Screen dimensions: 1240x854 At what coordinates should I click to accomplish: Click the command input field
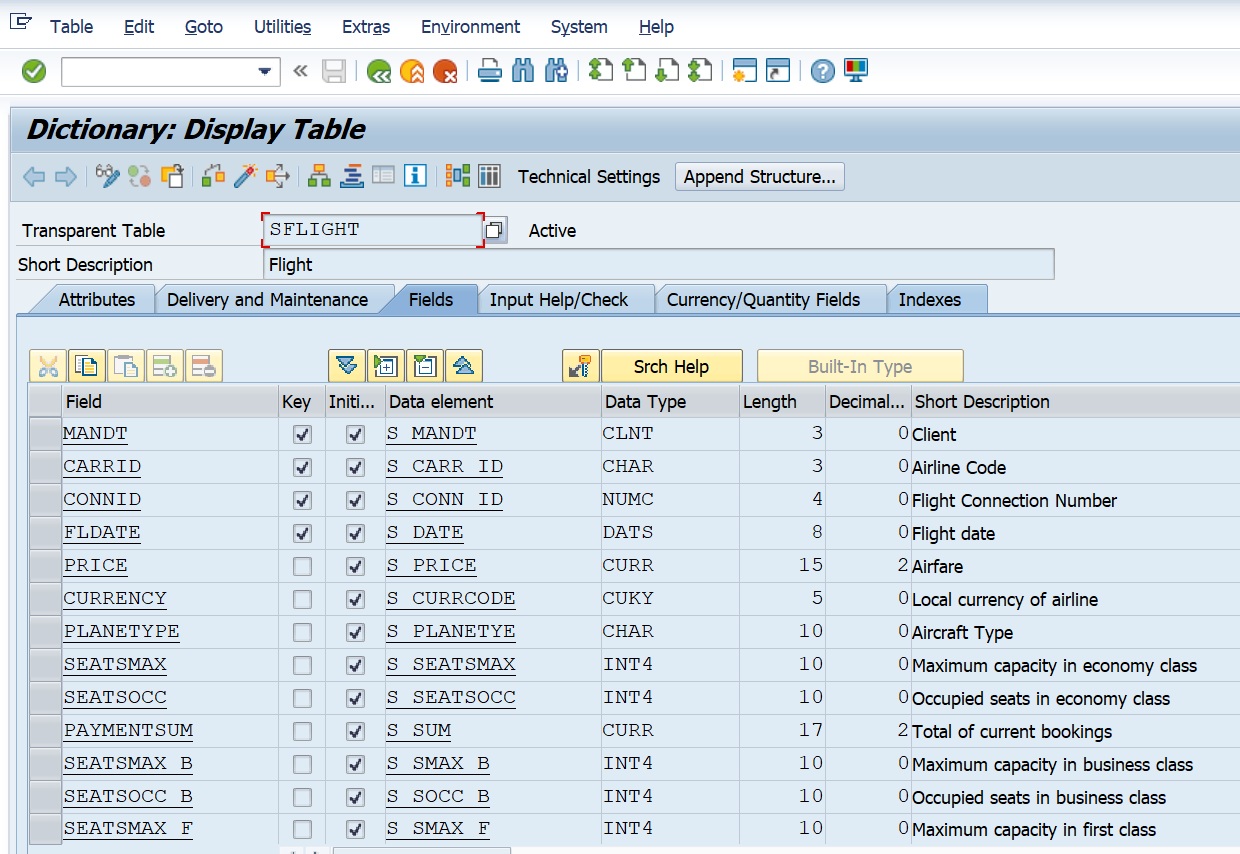[158, 71]
